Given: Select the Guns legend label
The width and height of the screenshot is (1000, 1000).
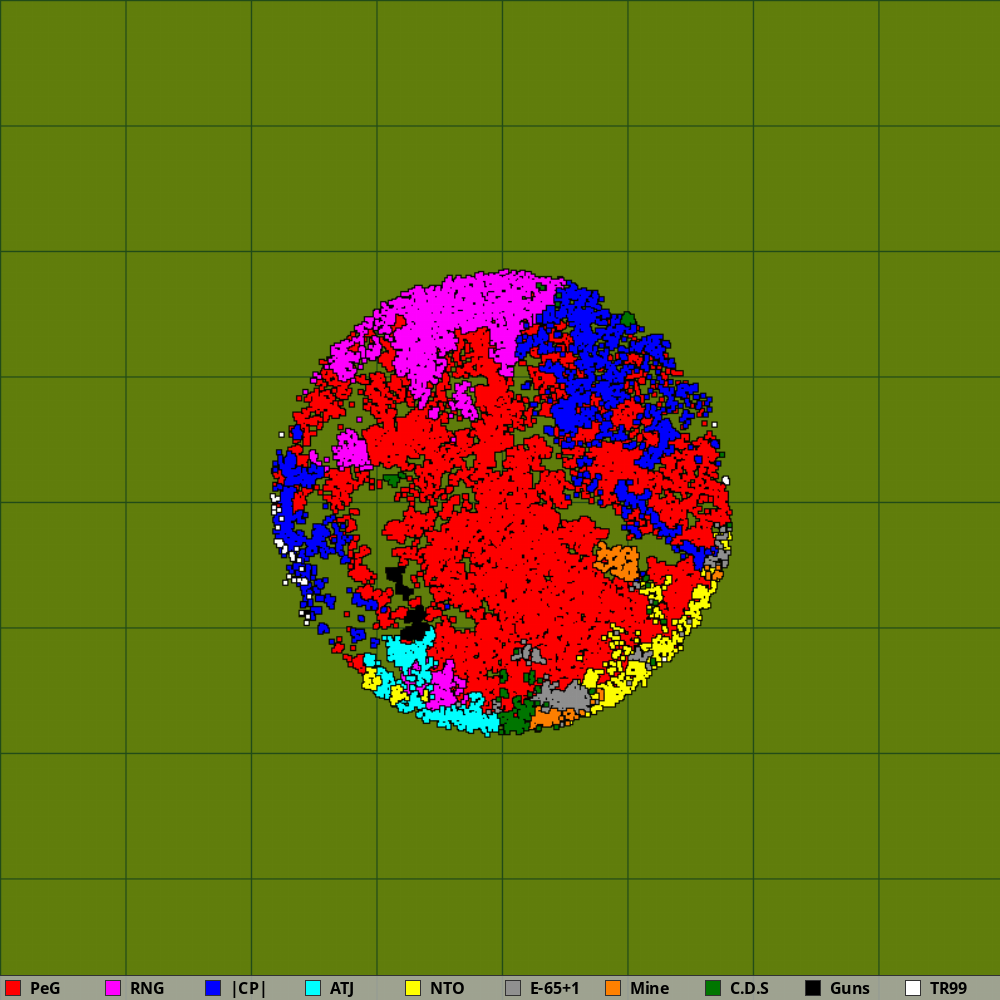Looking at the screenshot, I should click(849, 988).
